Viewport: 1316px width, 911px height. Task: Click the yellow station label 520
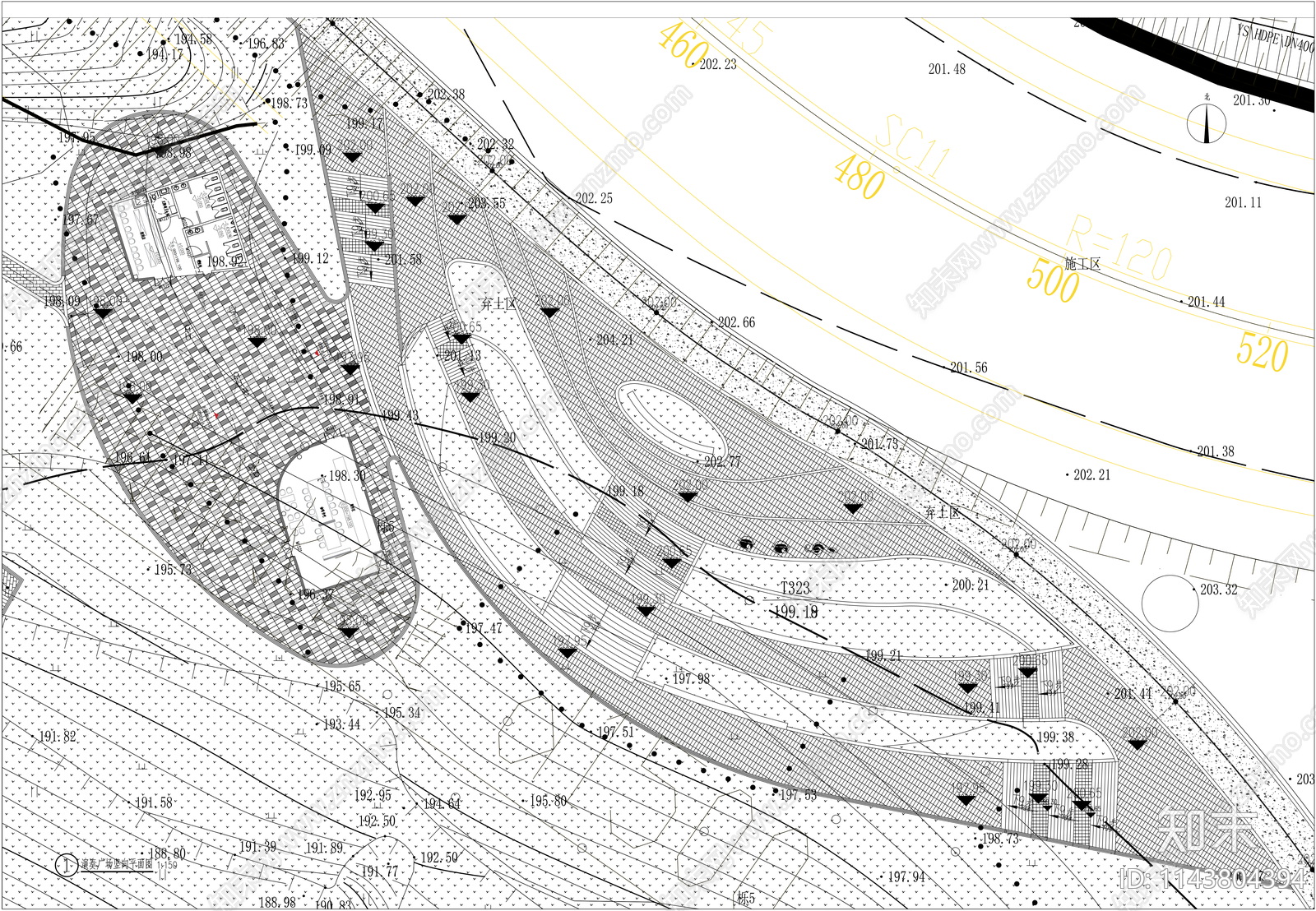point(1263,352)
